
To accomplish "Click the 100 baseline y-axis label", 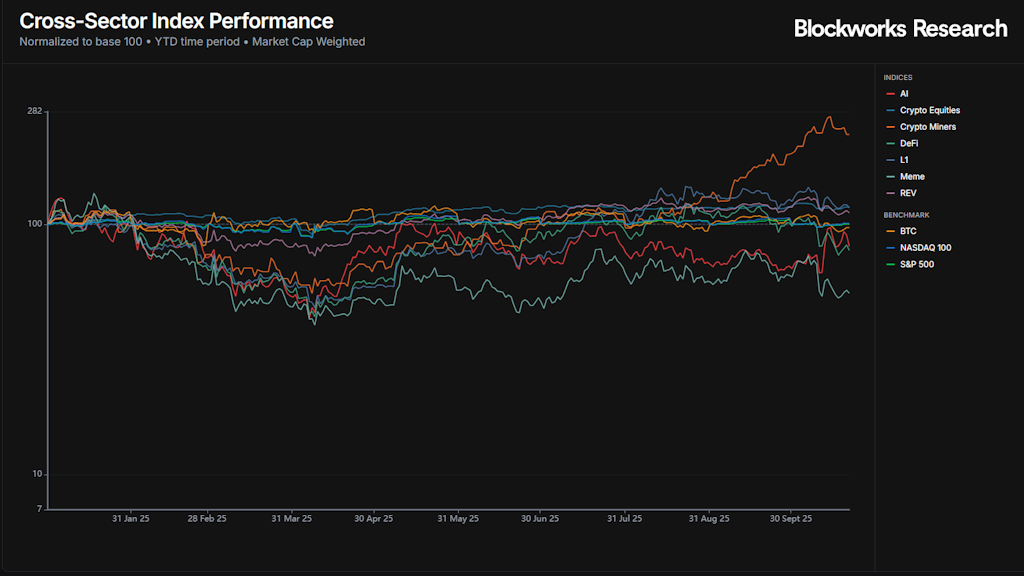I will [x=34, y=224].
